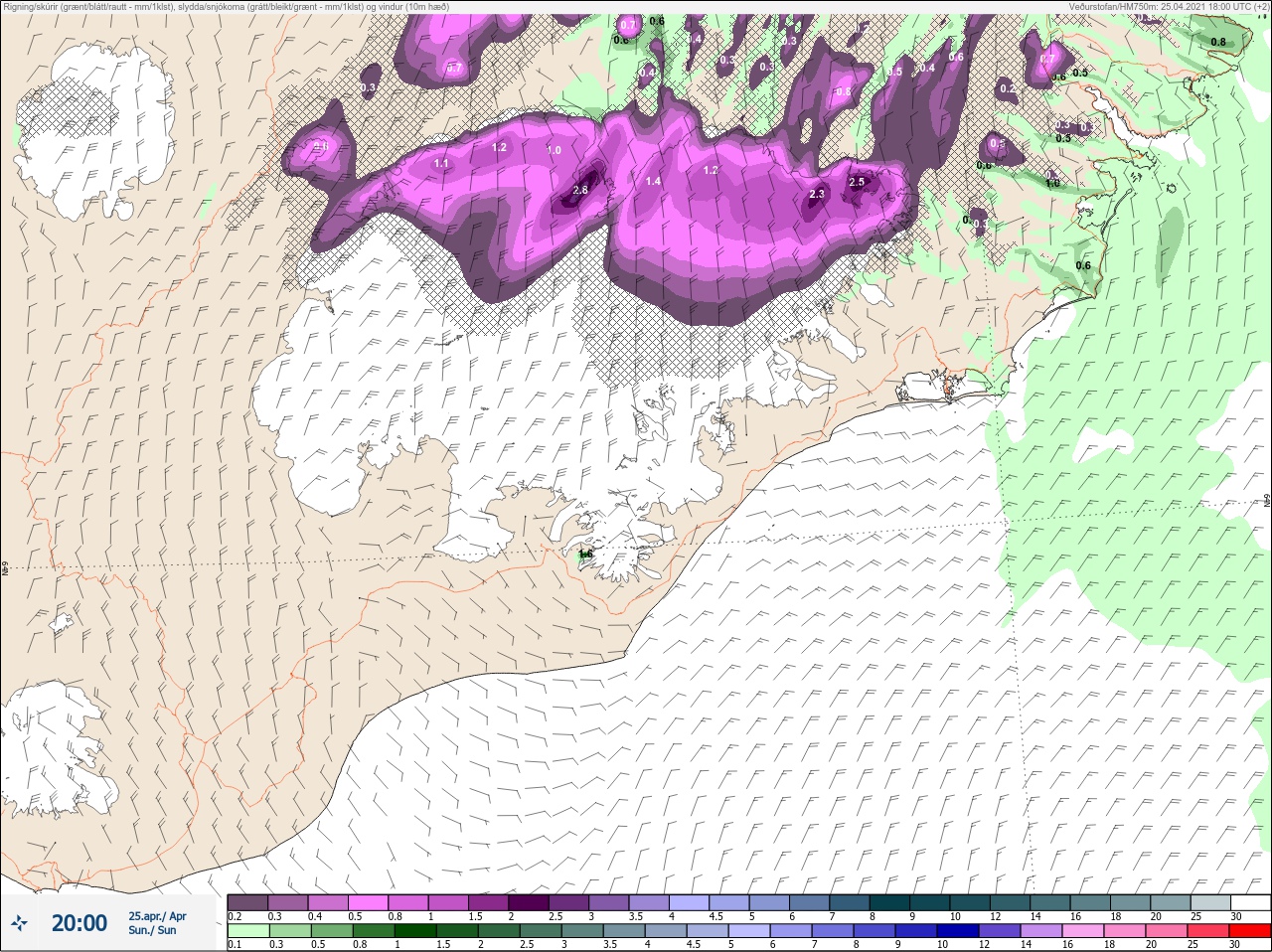Click the 0.8 rain value at top right
Image resolution: width=1272 pixels, height=952 pixels.
click(1218, 42)
